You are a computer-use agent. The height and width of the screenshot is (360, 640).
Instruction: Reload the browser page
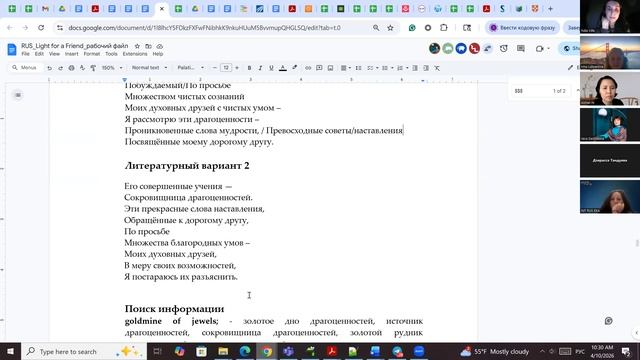click(41, 28)
